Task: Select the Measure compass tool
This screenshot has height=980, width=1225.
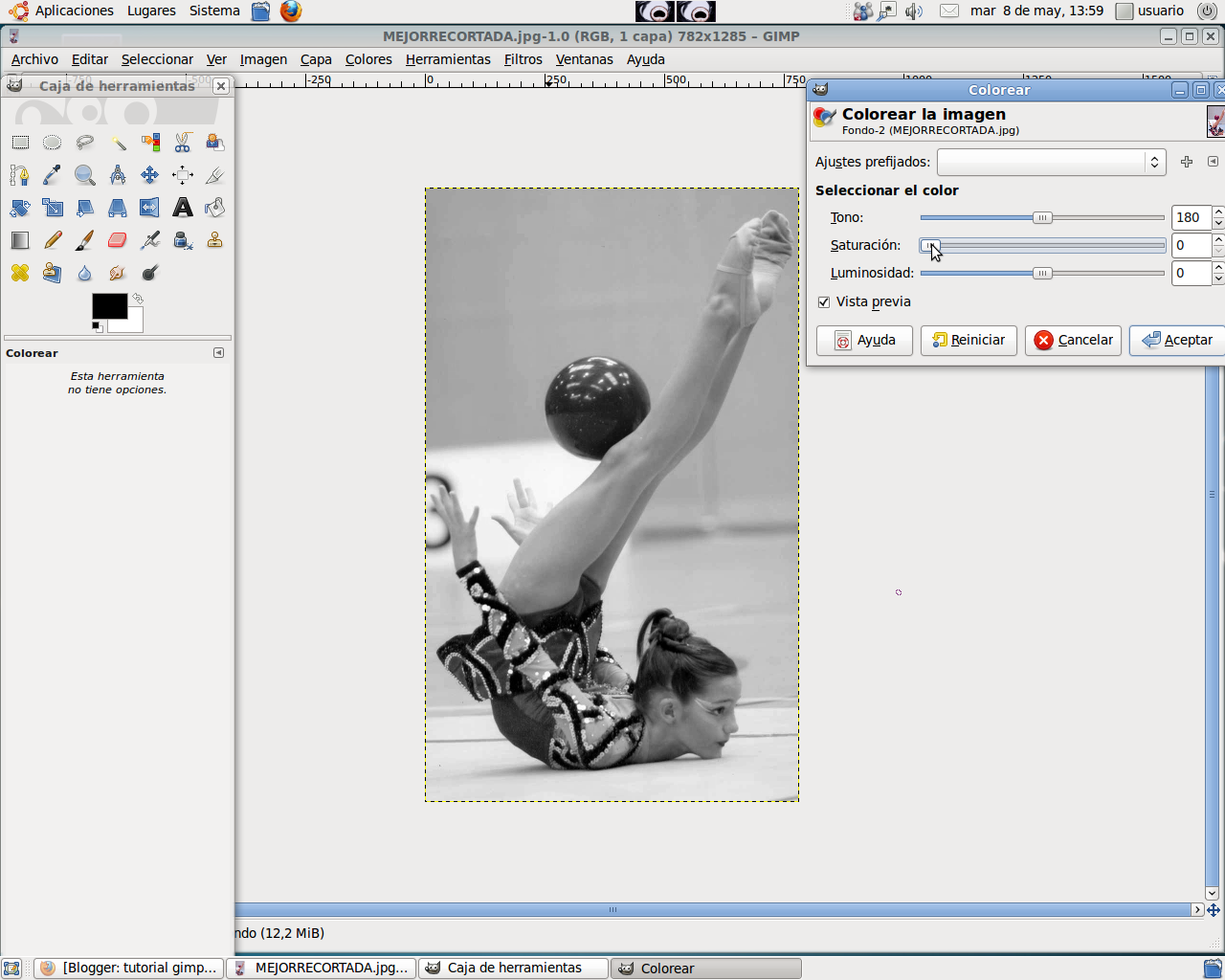Action: (x=118, y=175)
